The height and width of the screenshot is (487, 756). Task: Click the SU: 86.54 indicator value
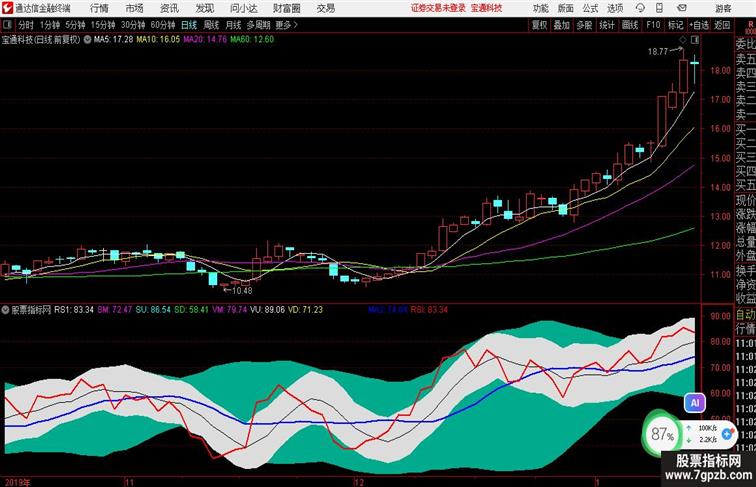click(x=153, y=310)
